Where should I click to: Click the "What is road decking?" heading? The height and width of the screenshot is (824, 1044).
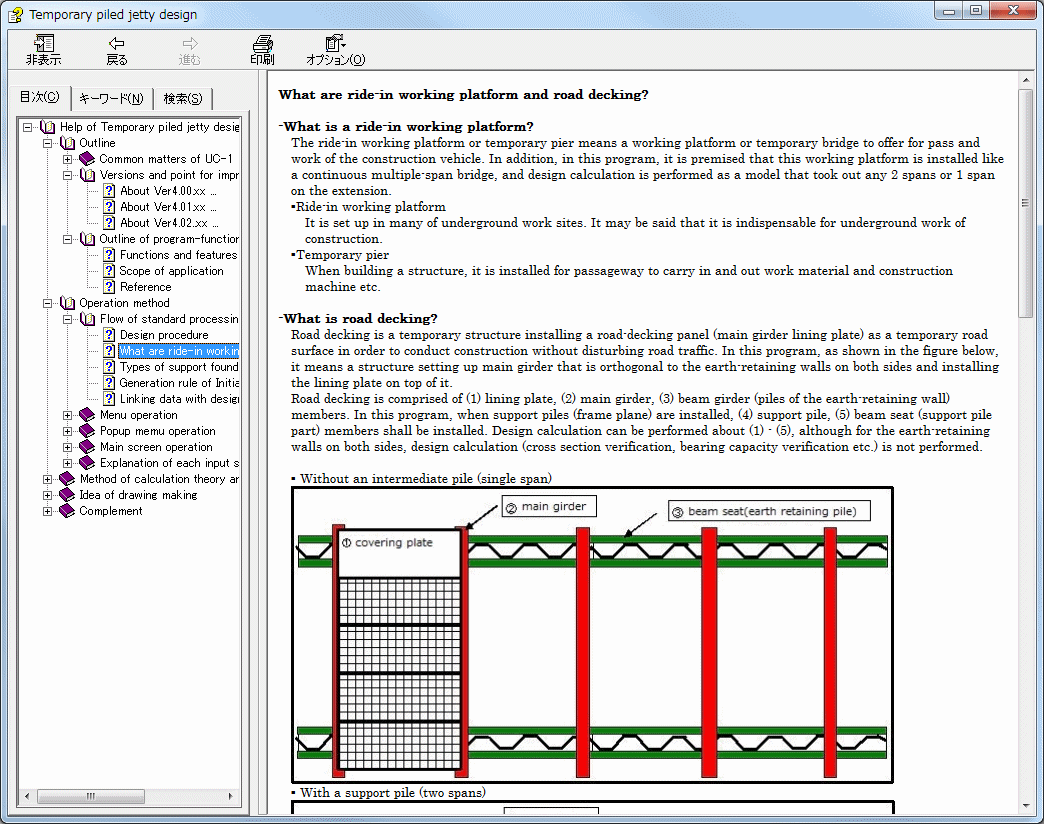pos(360,319)
